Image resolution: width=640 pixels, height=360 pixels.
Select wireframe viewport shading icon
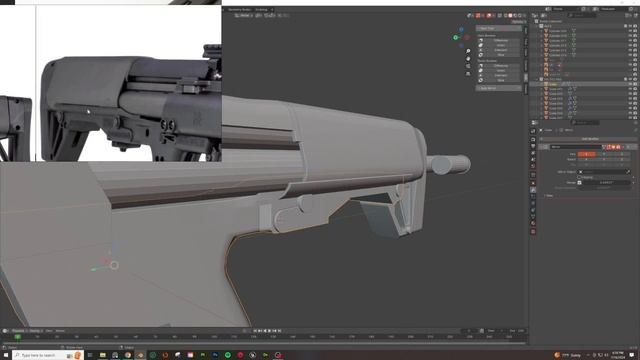(x=505, y=16)
